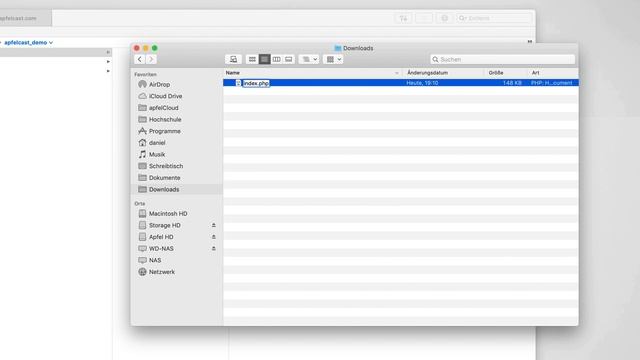Image resolution: width=640 pixels, height=360 pixels.
Task: Switch Finder to gallery view
Action: point(289,60)
